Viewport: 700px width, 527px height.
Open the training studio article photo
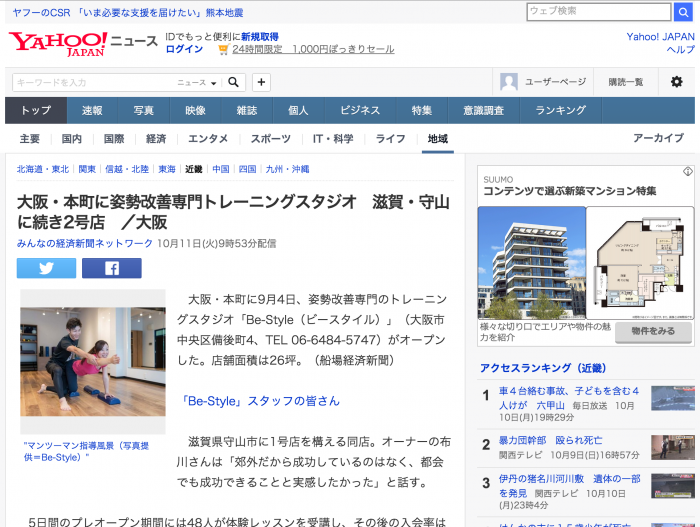click(x=93, y=362)
